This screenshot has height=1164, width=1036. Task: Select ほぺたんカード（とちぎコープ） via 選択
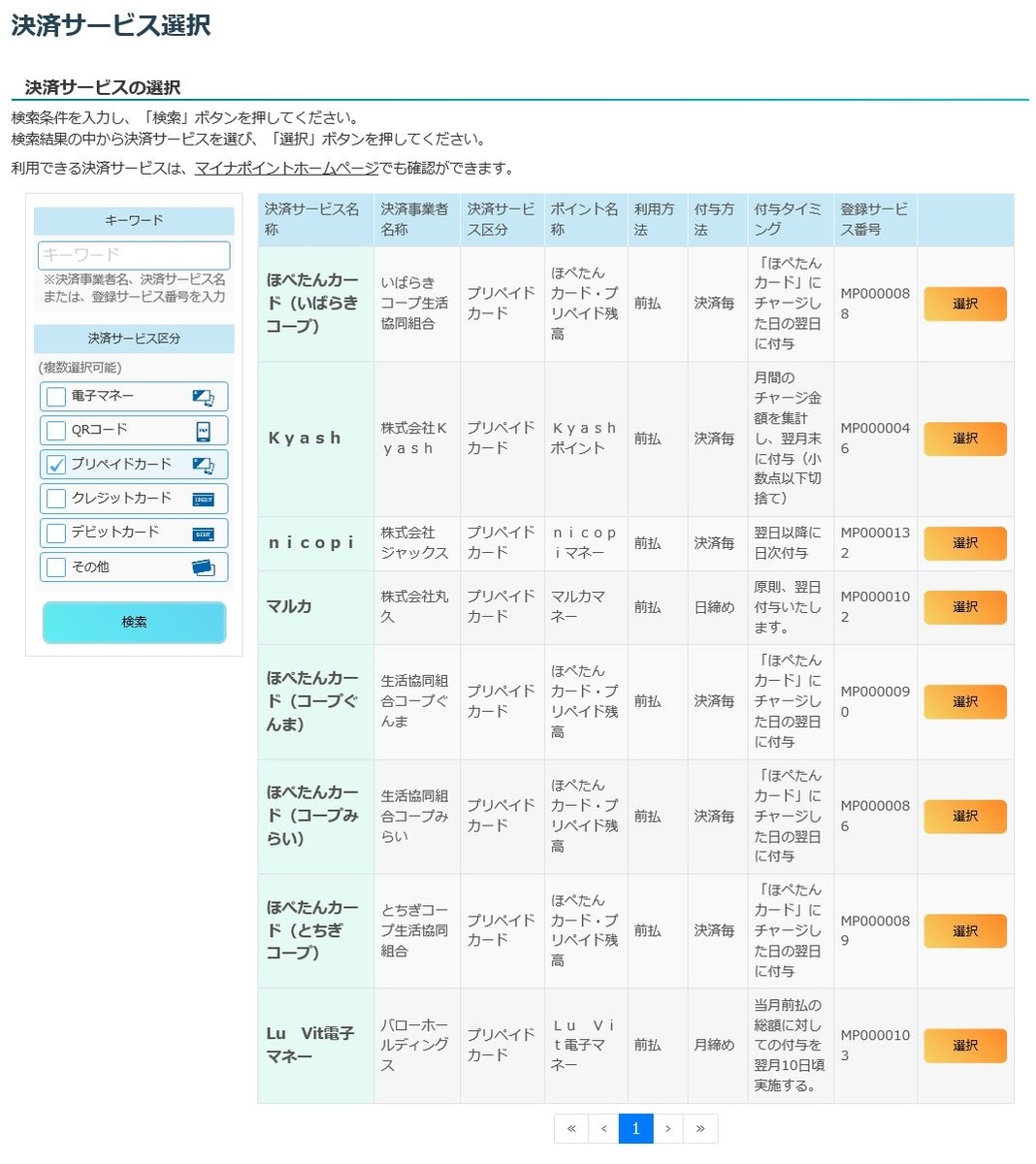click(x=965, y=931)
